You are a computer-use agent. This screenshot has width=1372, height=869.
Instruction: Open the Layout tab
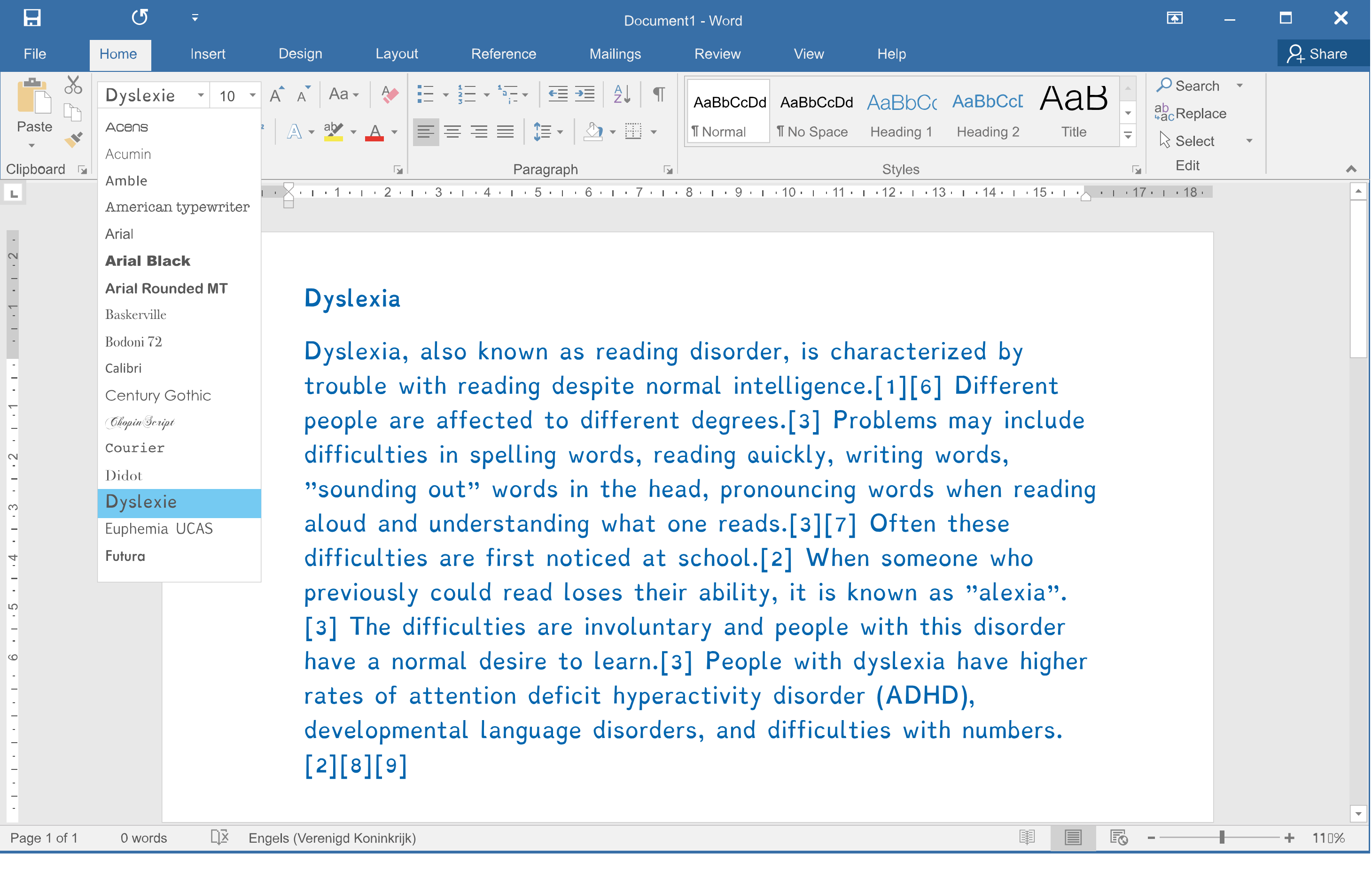click(396, 54)
